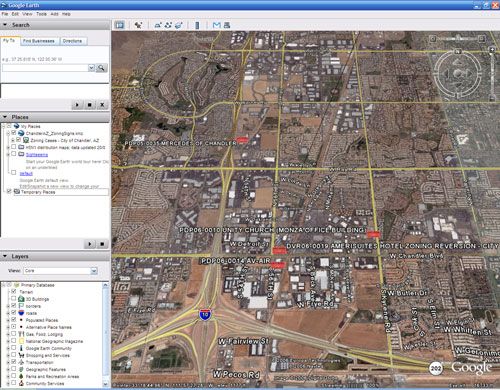Toggle the sidebar visibility toolbar icon
Screen dimensions: 500x390
(x=120, y=25)
